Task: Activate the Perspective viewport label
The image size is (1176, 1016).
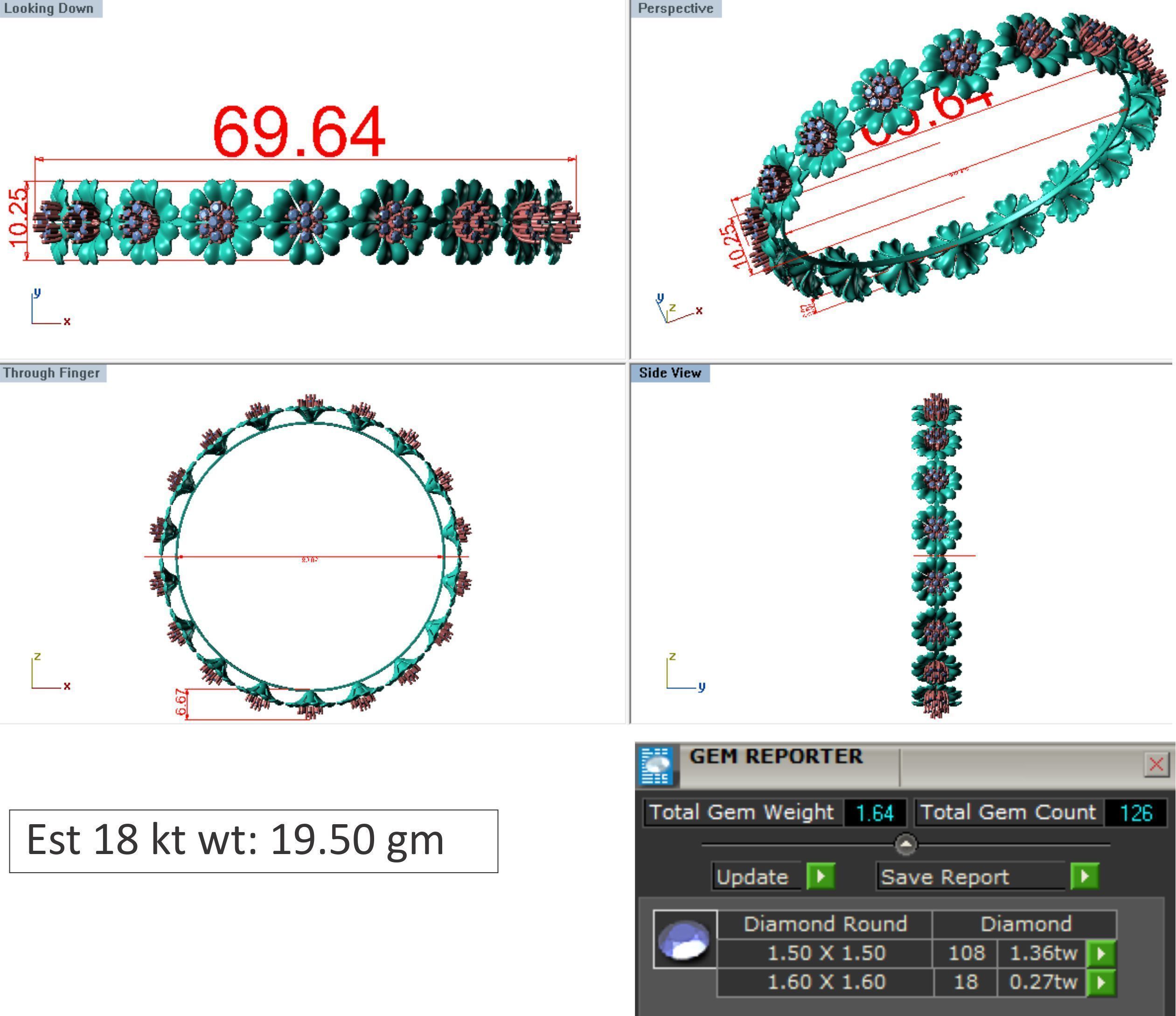Action: [x=675, y=8]
